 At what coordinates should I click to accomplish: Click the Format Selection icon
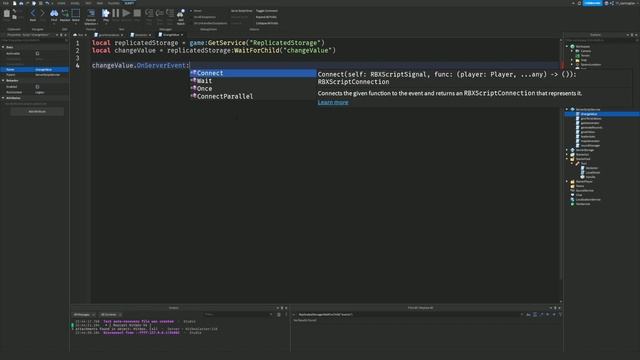point(91,13)
